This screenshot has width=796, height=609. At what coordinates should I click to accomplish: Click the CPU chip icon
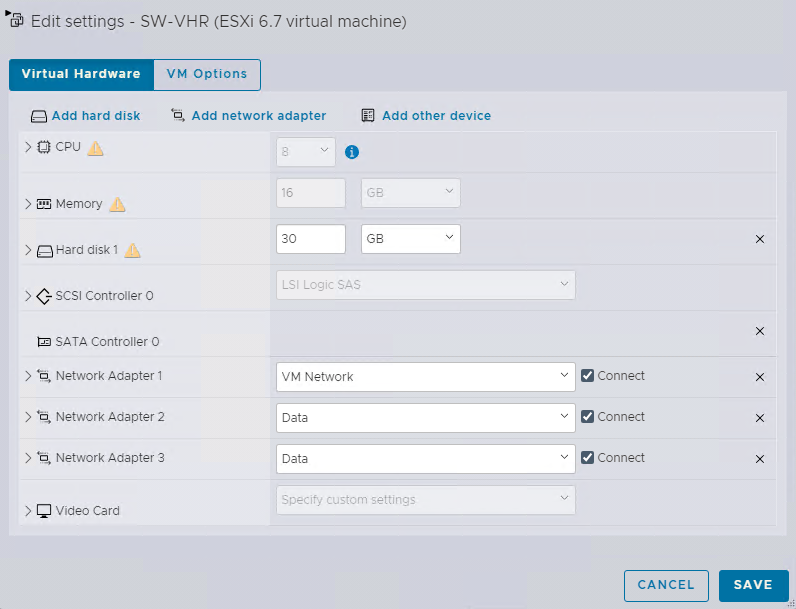click(44, 147)
